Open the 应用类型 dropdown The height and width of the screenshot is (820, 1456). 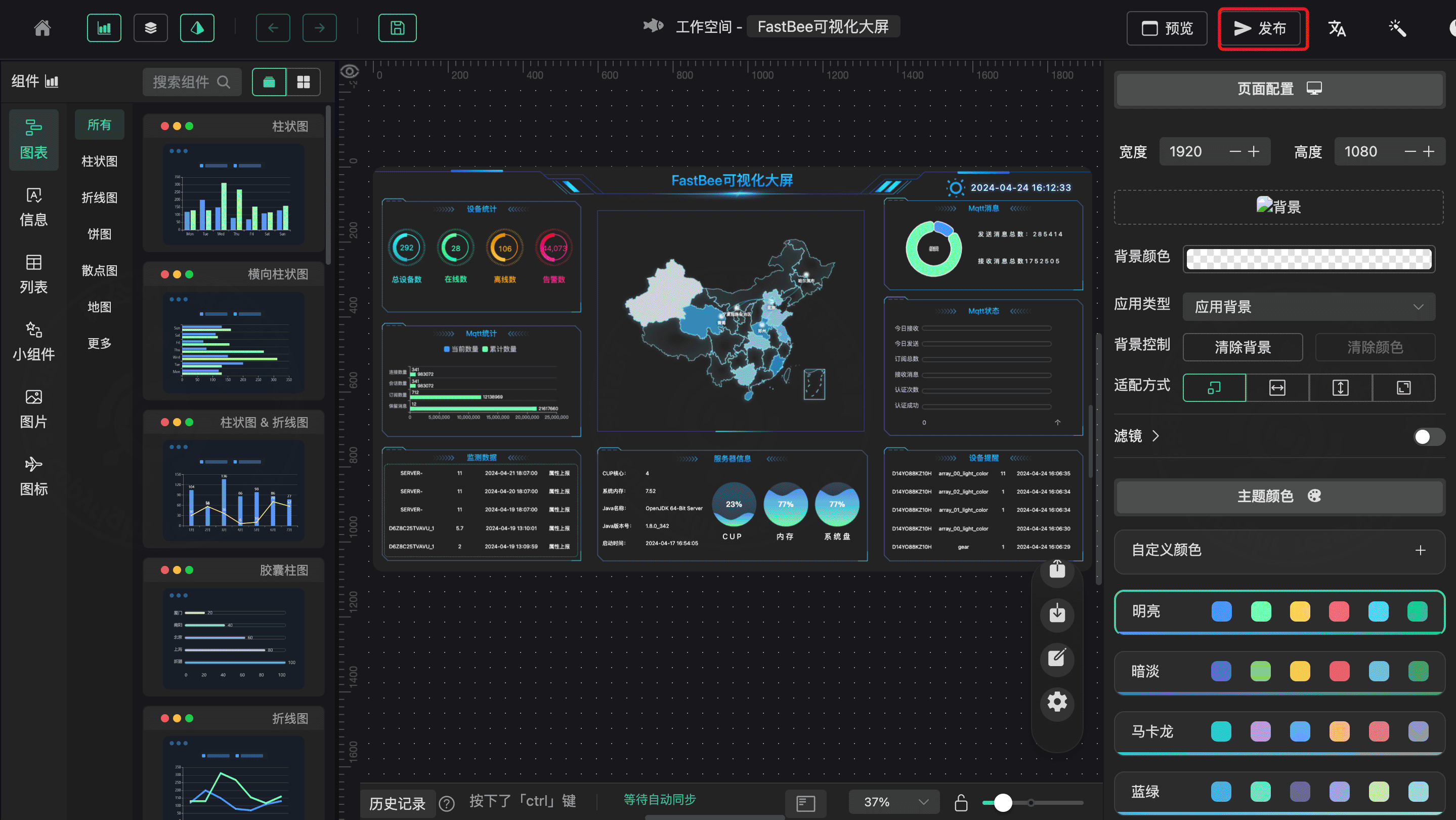pyautogui.click(x=1309, y=307)
